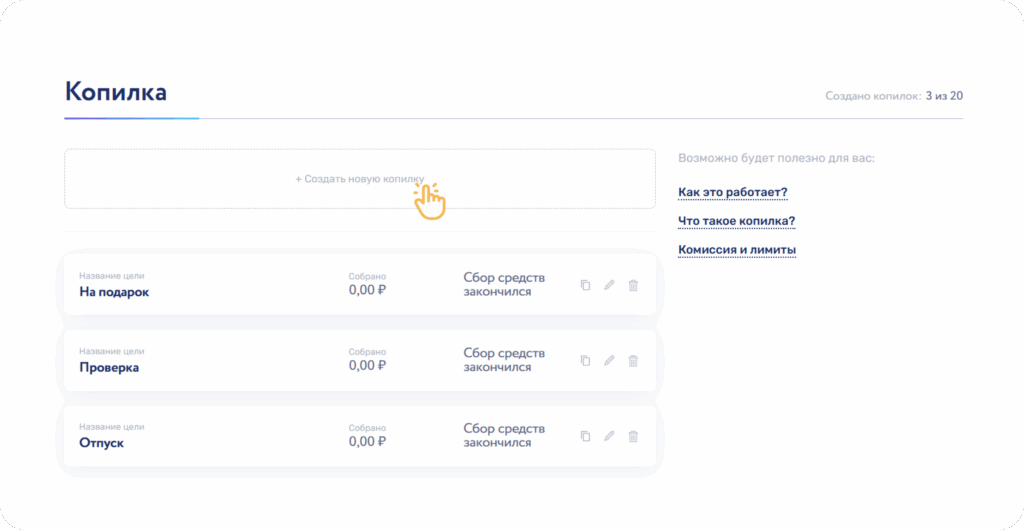The width and height of the screenshot is (1024, 530).
Task: Select the «На подарок» goal name
Action: pos(114,292)
